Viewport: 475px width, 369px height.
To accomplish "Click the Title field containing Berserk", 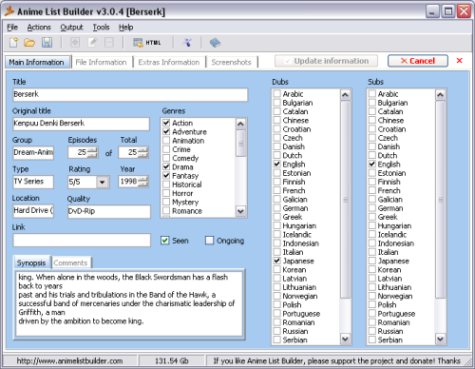I will tap(130, 94).
